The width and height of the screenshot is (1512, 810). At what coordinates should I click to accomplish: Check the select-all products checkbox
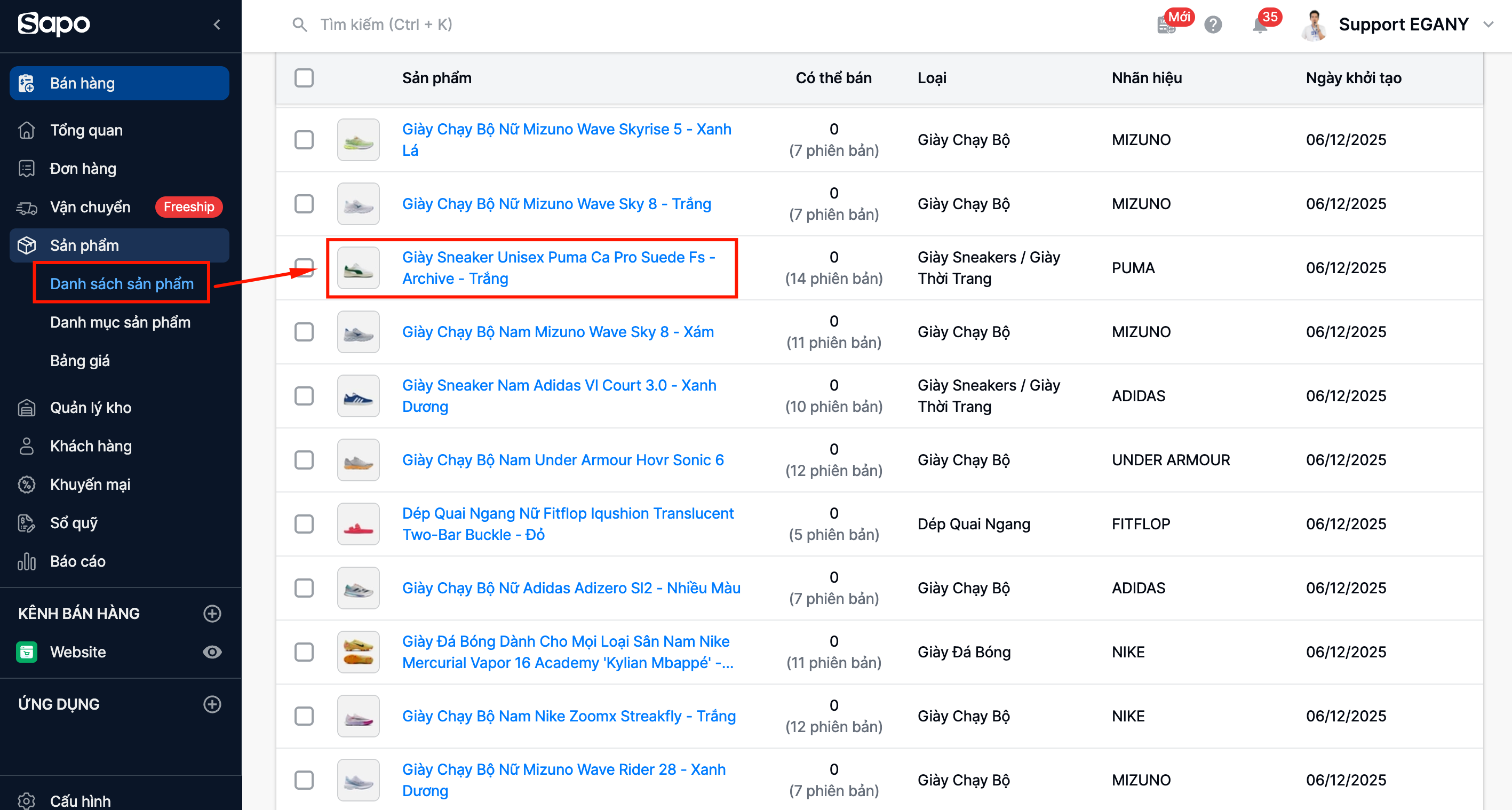tap(304, 78)
